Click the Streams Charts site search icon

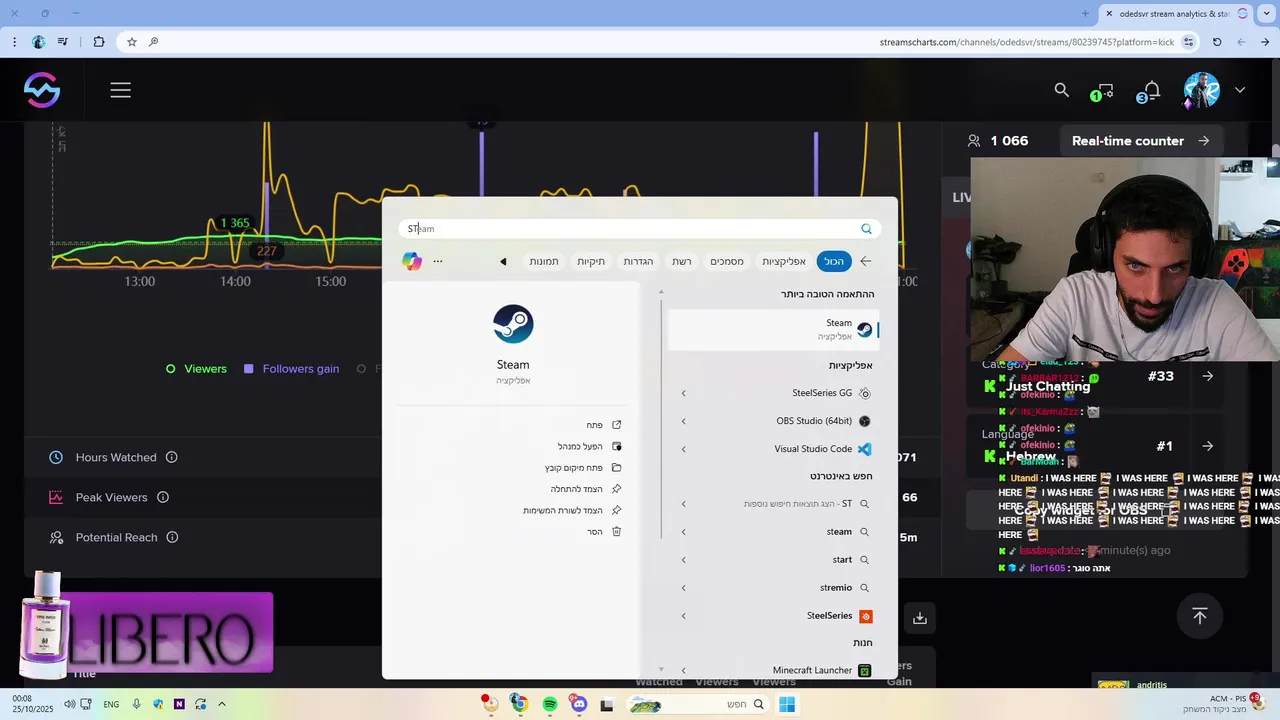coord(1062,90)
